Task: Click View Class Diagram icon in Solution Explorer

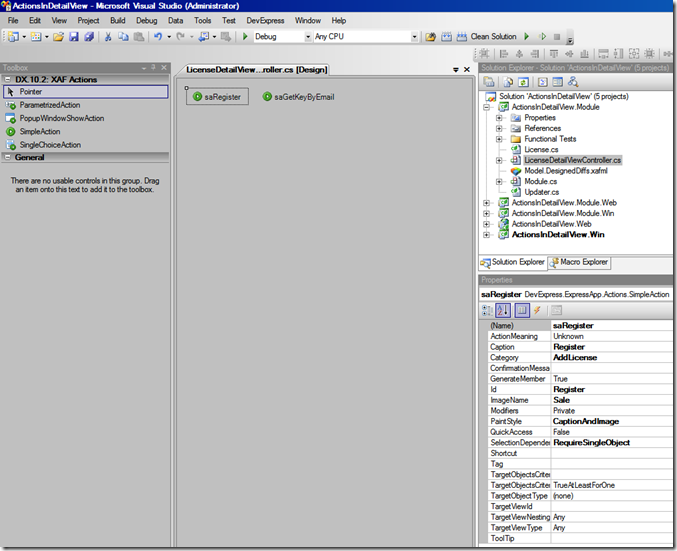Action: coord(573,82)
